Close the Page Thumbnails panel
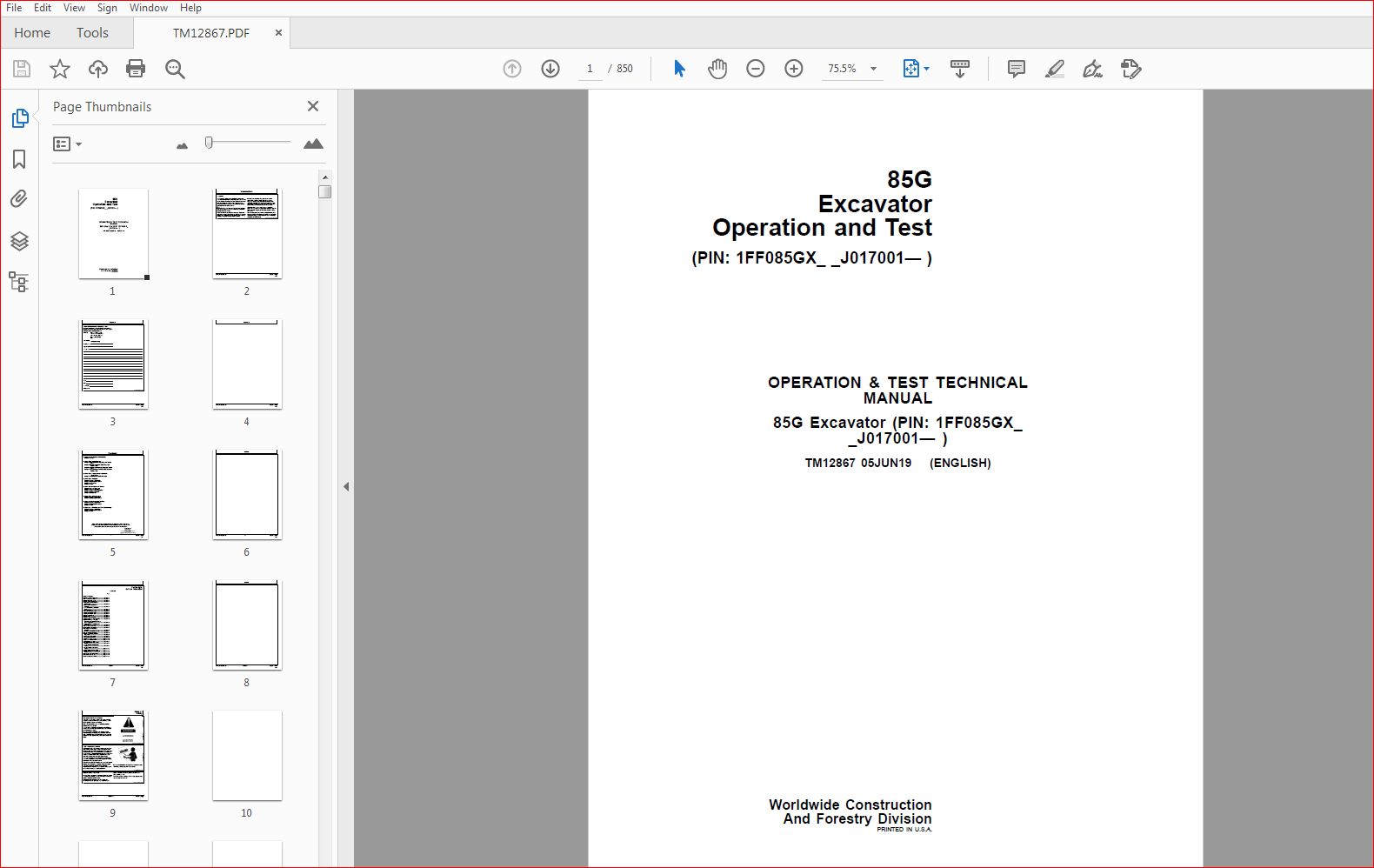The image size is (1374, 868). (313, 106)
